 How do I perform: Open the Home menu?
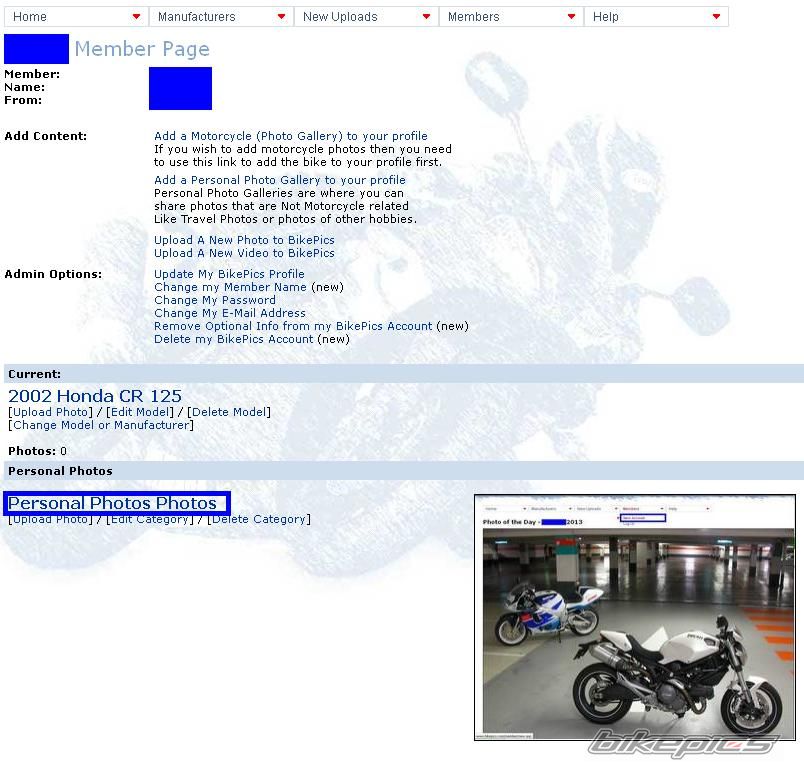(76, 17)
